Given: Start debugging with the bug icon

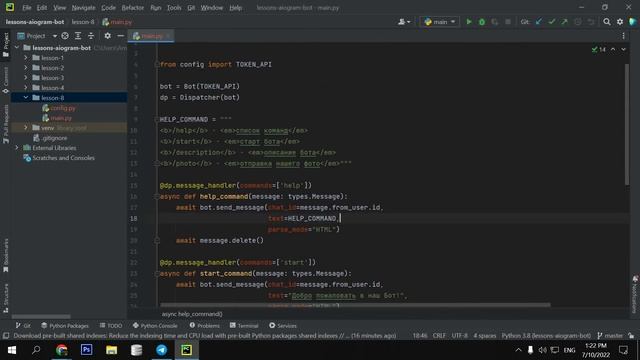Looking at the screenshot, I should click(x=482, y=22).
